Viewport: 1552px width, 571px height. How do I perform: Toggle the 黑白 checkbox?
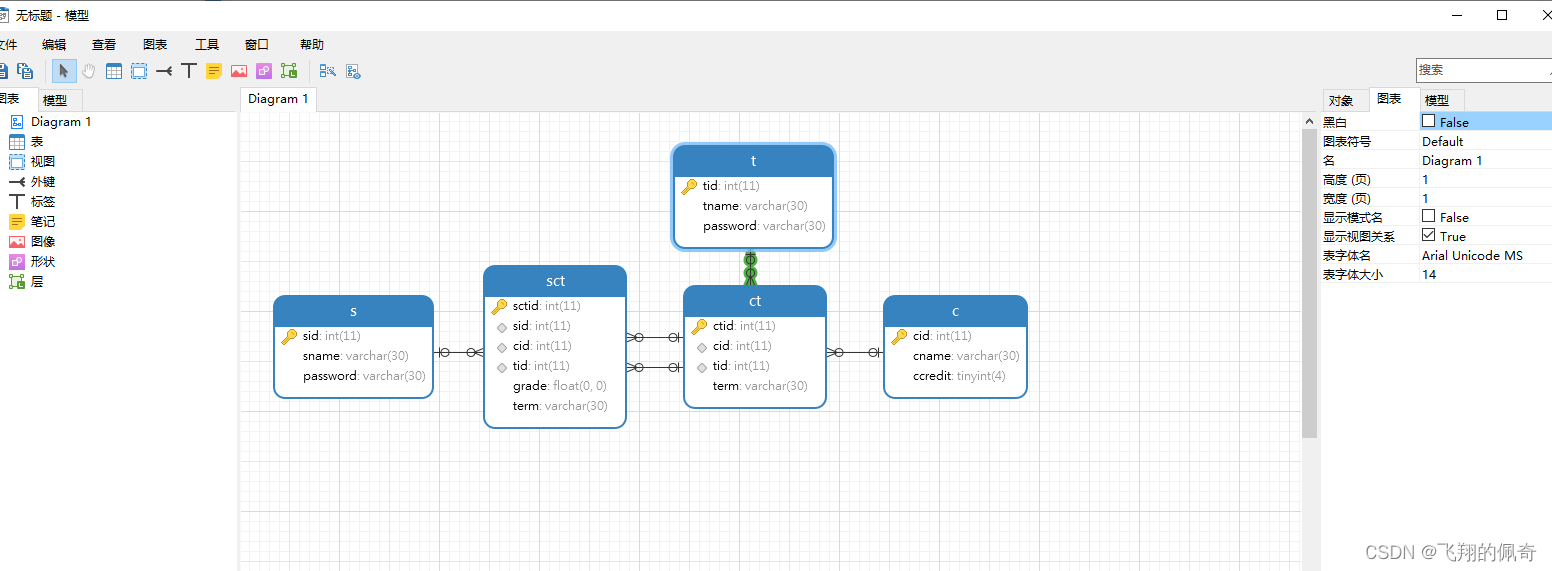pyautogui.click(x=1429, y=121)
